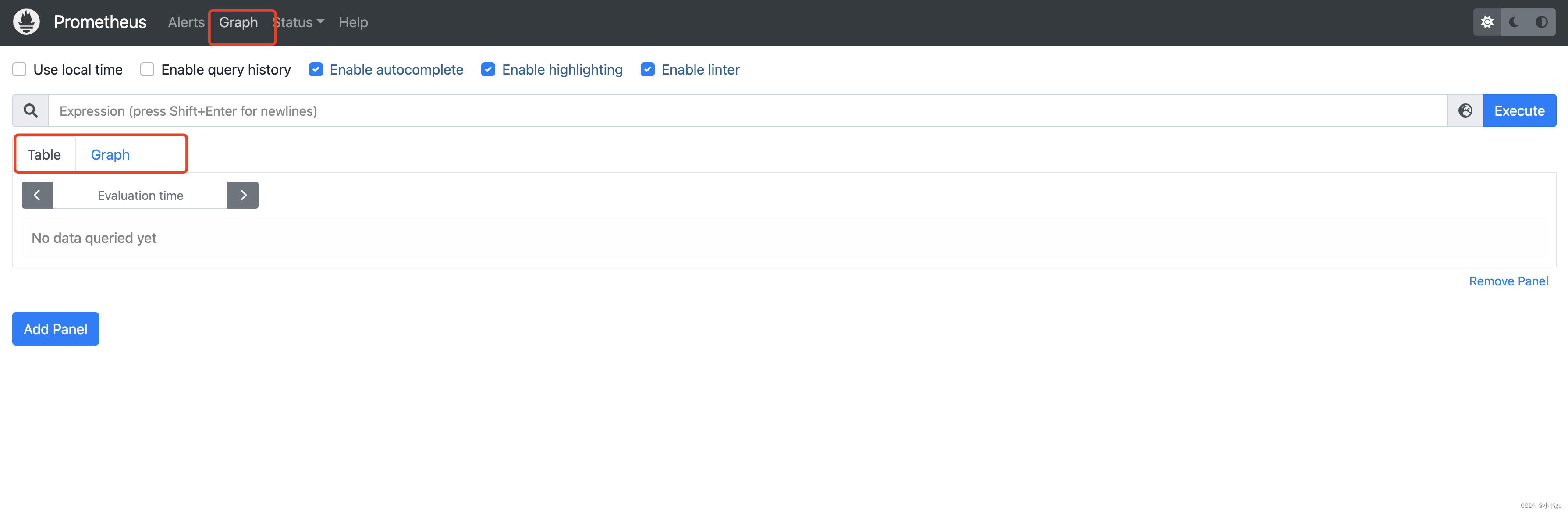Screen dimensions: 1568x513
Task: Click the Prometheus flame logo
Action: [x=27, y=22]
